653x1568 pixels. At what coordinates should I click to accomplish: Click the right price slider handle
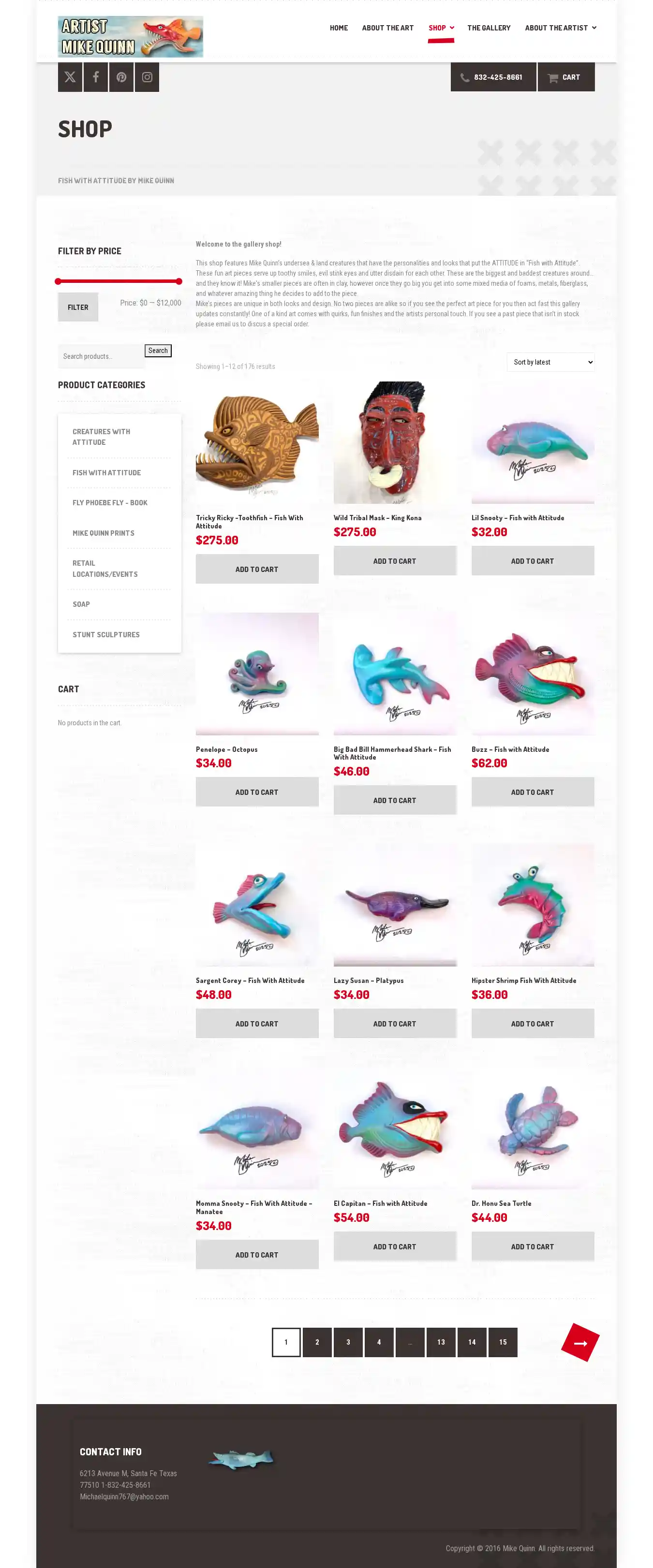(x=179, y=281)
